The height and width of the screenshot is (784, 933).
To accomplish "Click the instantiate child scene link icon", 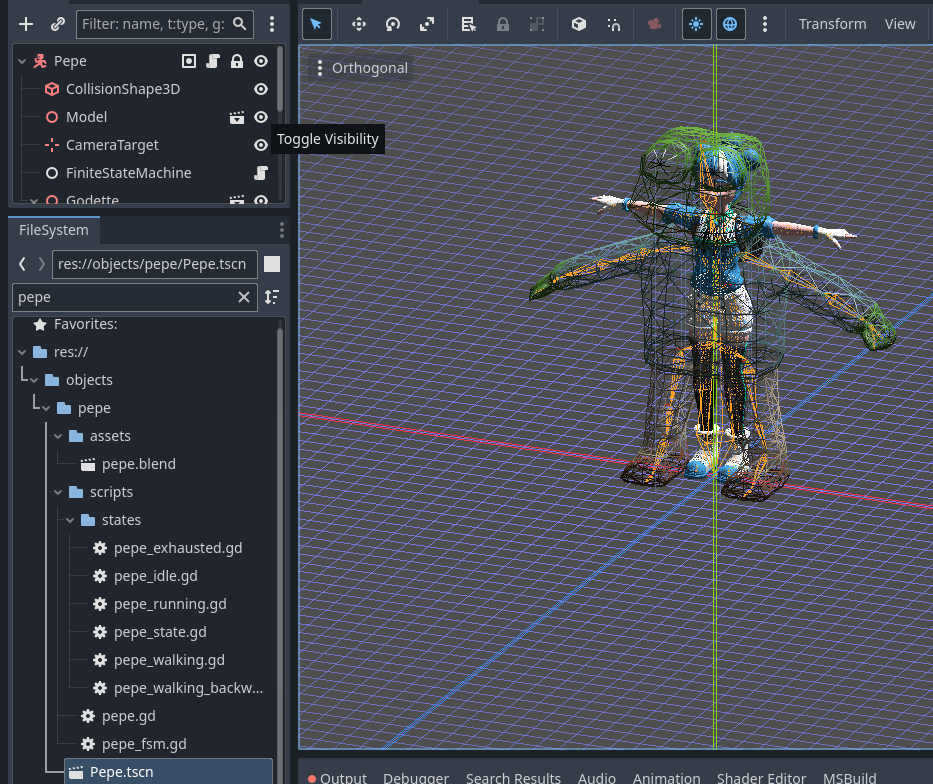I will 58,24.
